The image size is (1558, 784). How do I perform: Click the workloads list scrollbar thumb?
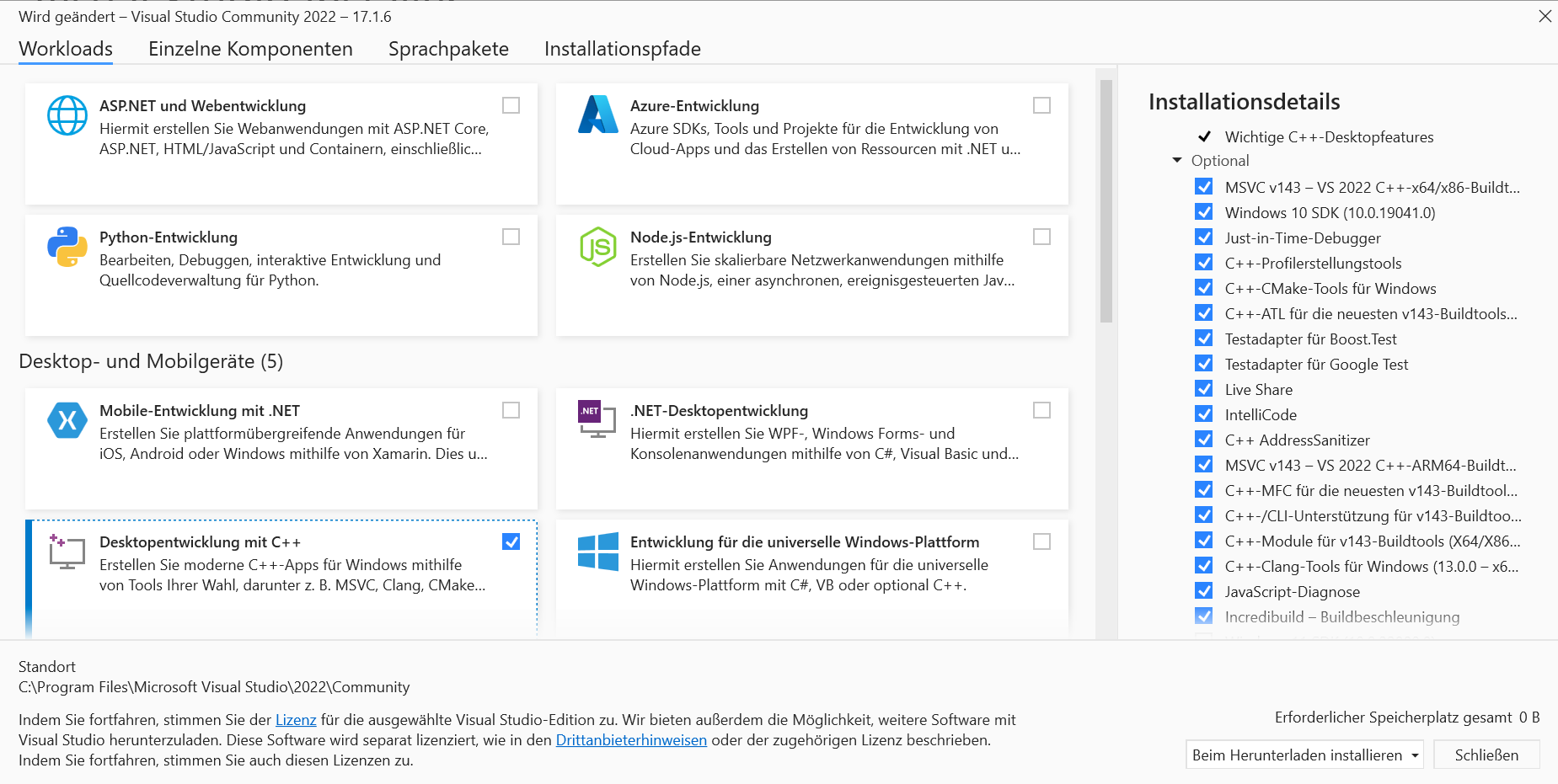point(1106,200)
